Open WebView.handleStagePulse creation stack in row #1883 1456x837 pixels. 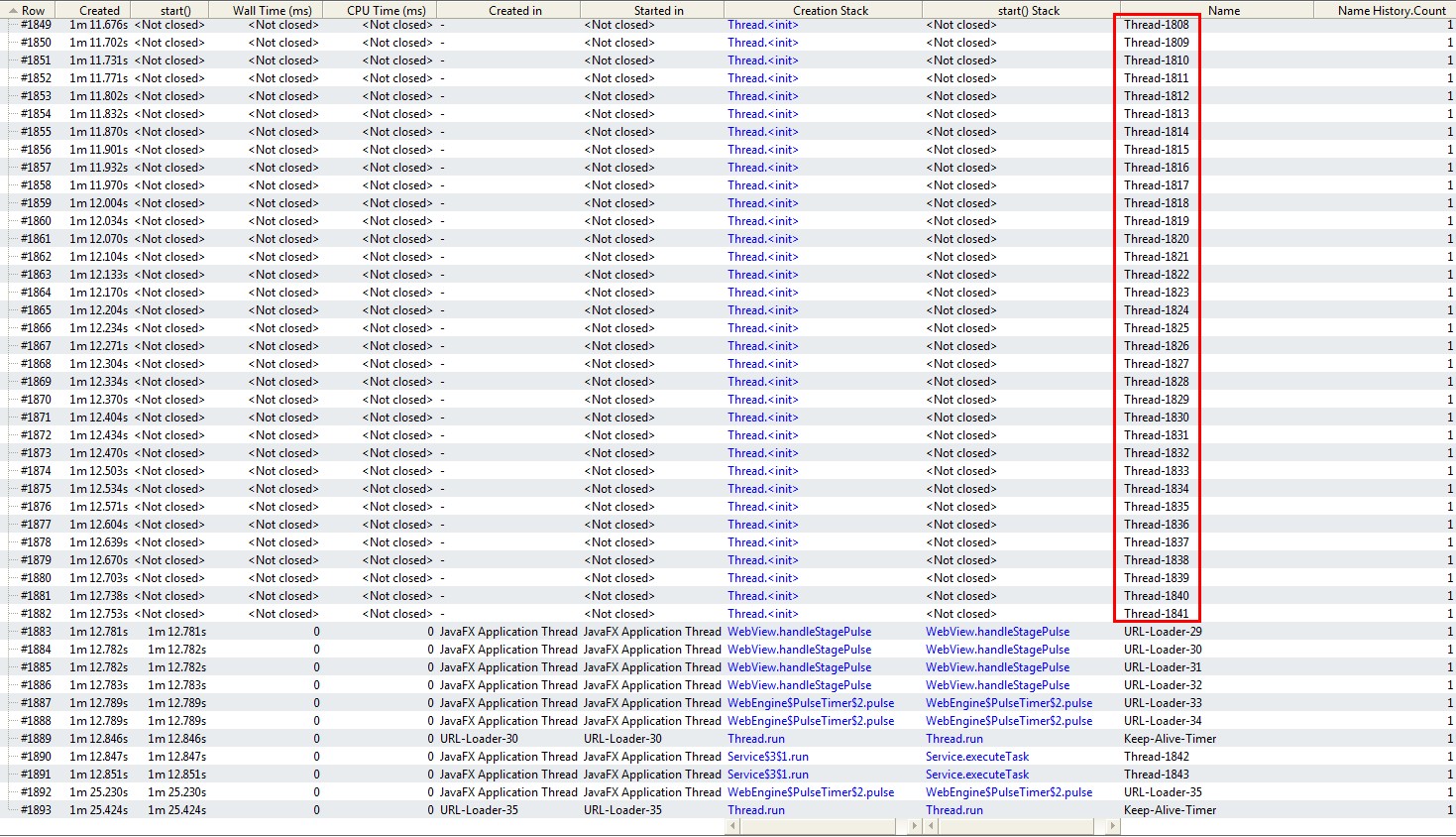pos(799,632)
